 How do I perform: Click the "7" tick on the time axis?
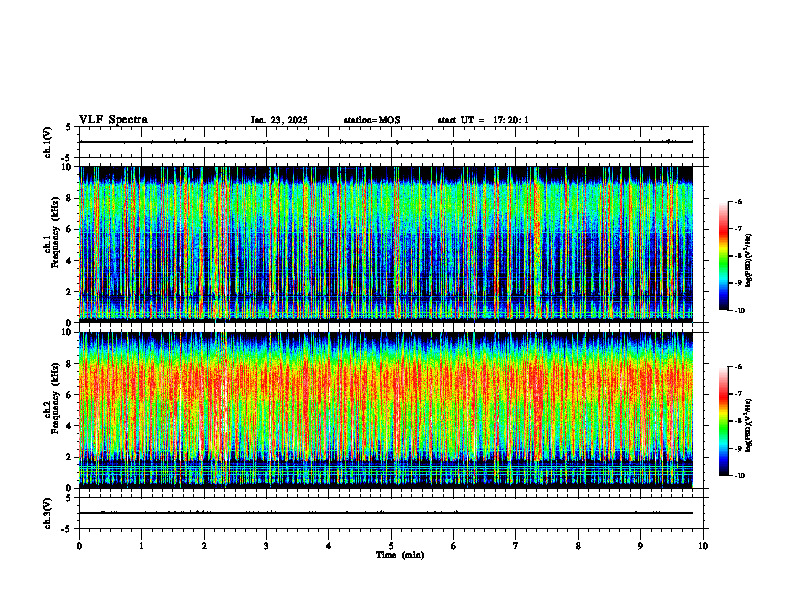(516, 546)
